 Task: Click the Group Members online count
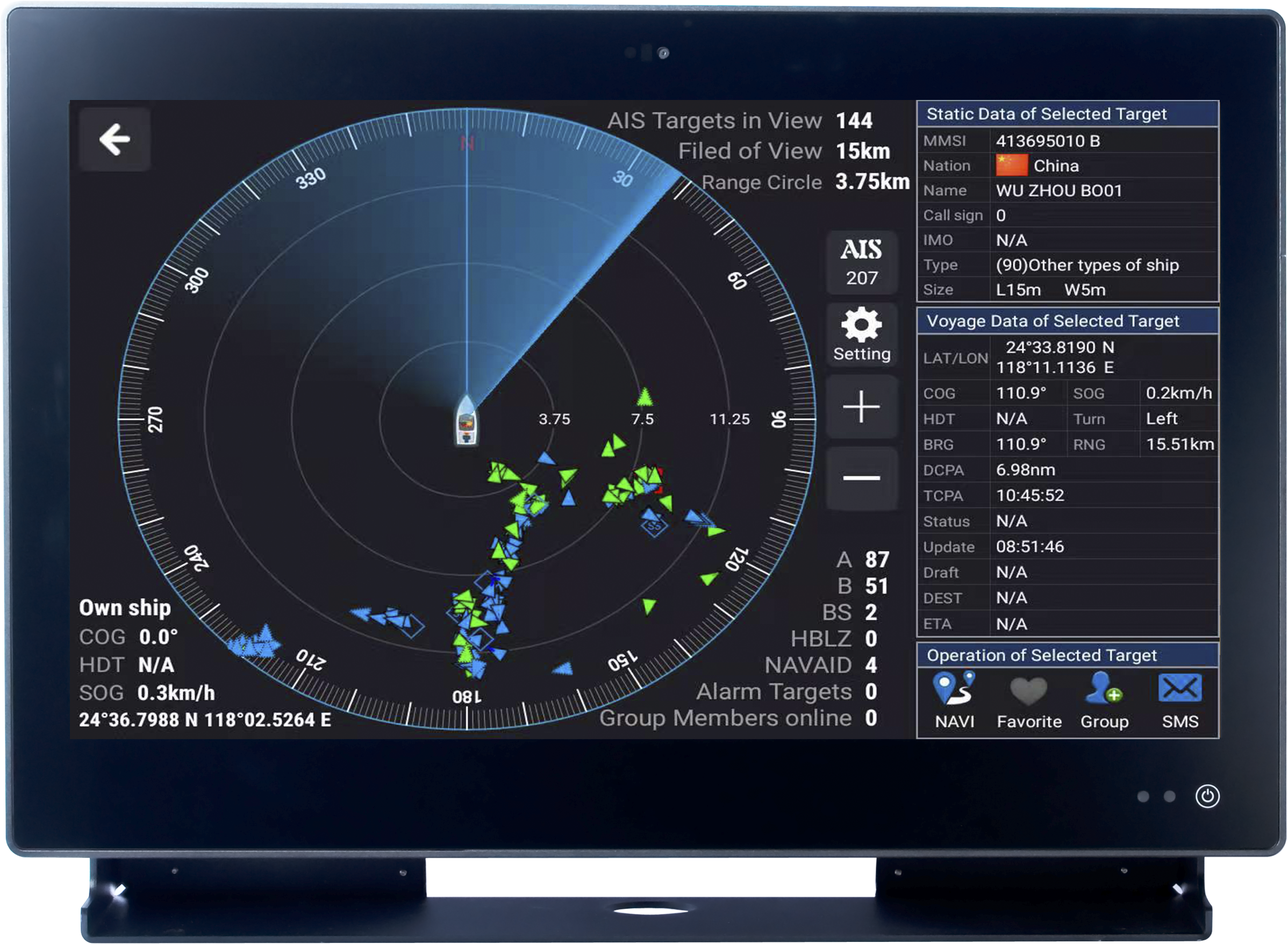[x=871, y=718]
